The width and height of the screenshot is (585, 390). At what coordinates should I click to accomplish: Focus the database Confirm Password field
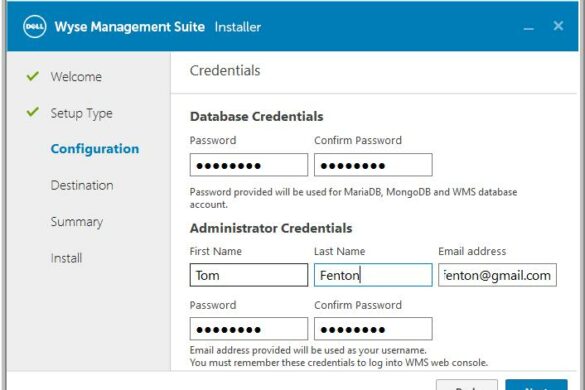coord(373,165)
